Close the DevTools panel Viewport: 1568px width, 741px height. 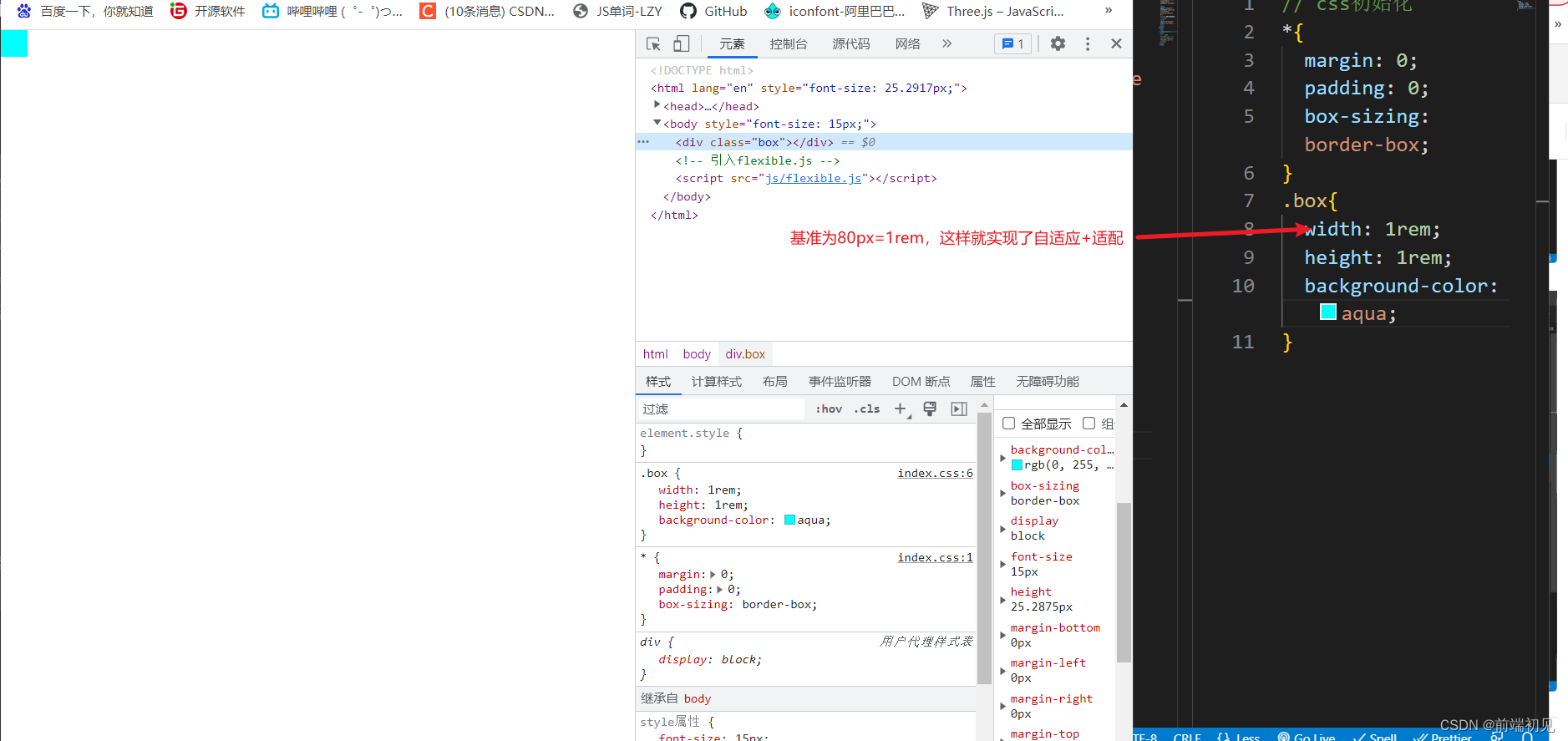[1116, 43]
